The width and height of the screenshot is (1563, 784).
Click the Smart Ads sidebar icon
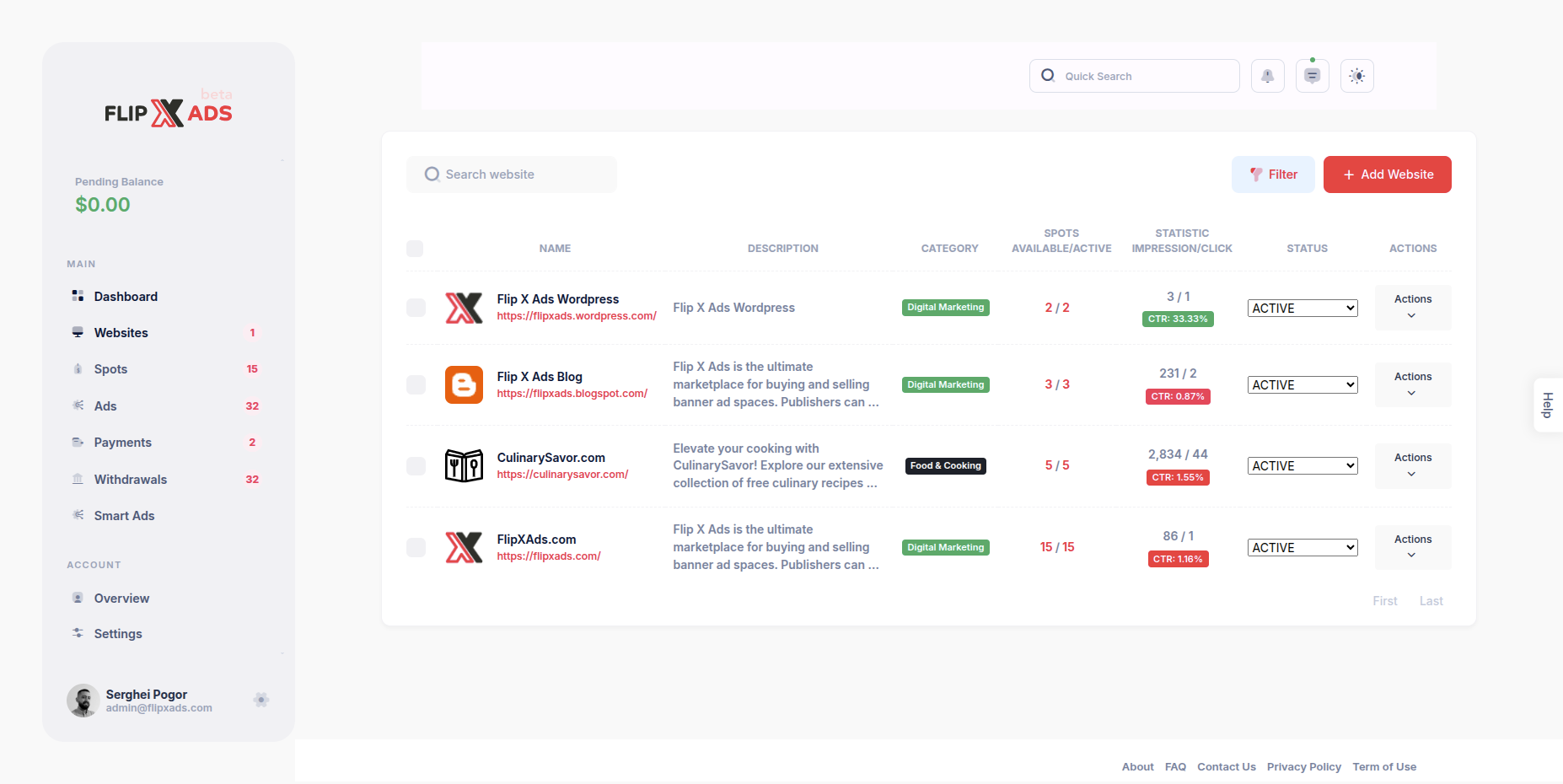78,515
